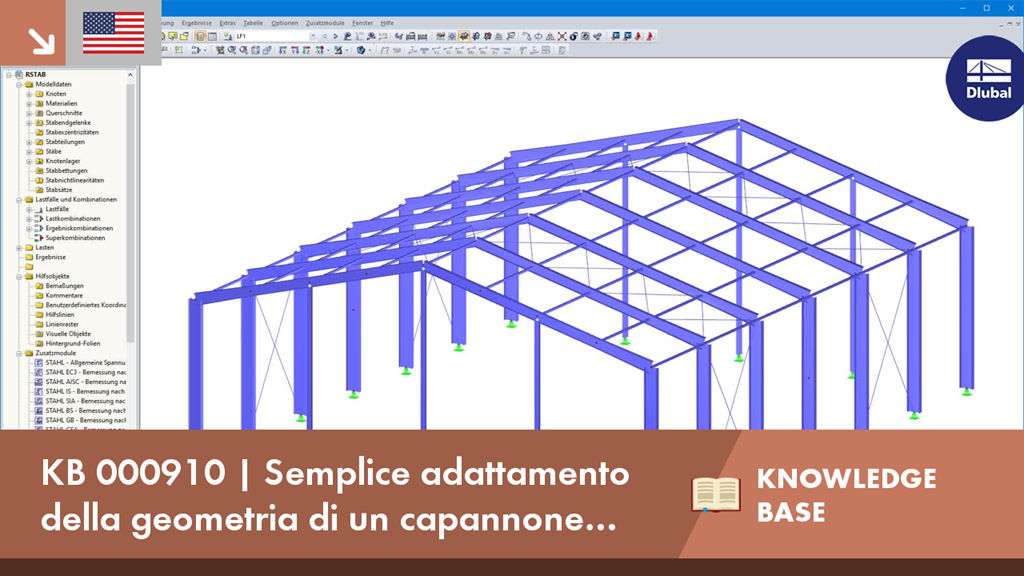Click the zoom all magnifier icon
This screenshot has height=576, width=1024.
[244, 50]
